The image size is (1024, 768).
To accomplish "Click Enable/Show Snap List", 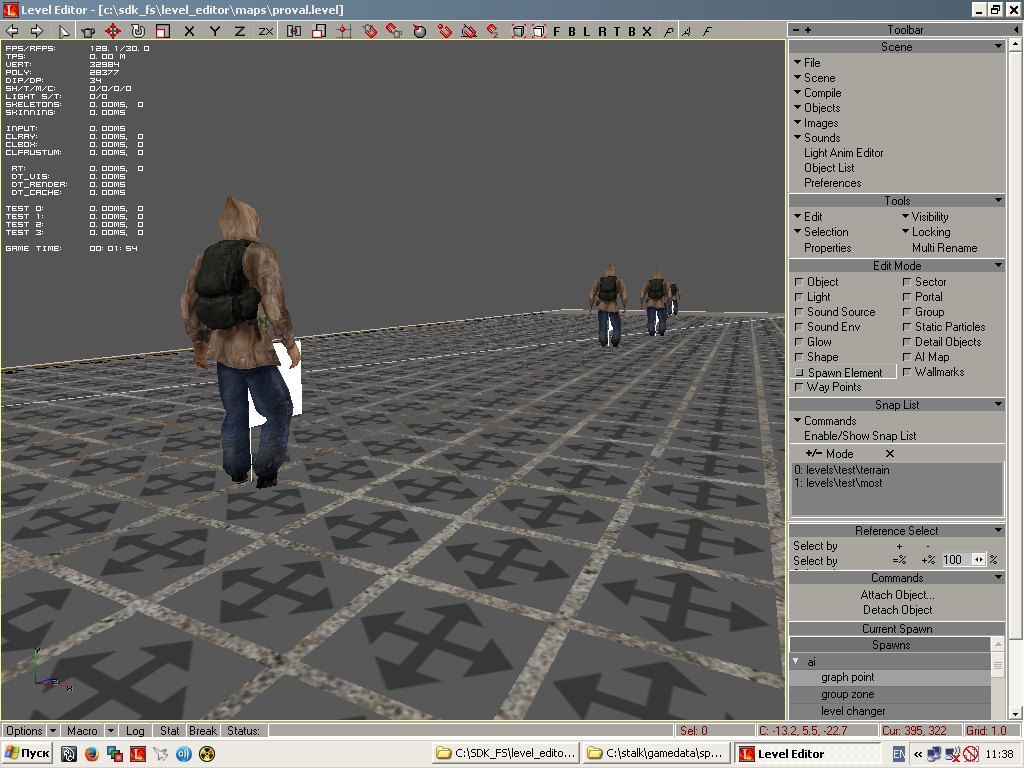I will tap(860, 436).
